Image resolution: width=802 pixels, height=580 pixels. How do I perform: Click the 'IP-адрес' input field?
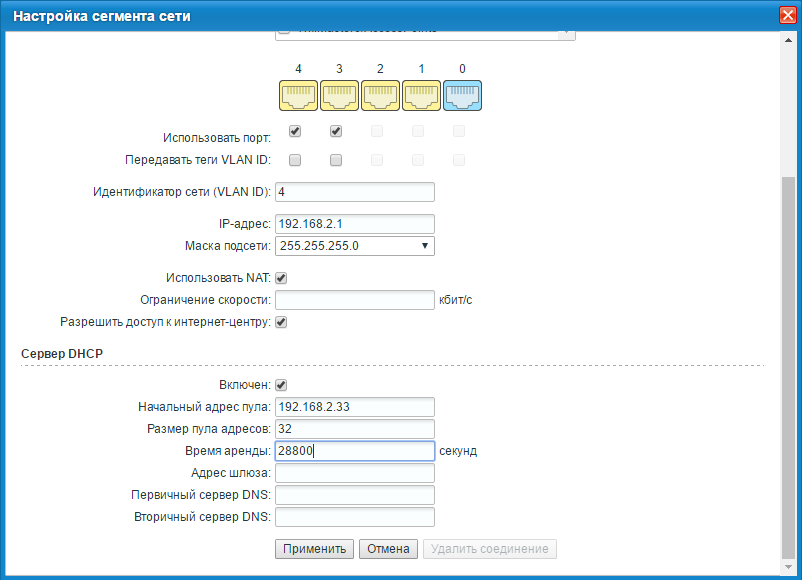[x=354, y=224]
